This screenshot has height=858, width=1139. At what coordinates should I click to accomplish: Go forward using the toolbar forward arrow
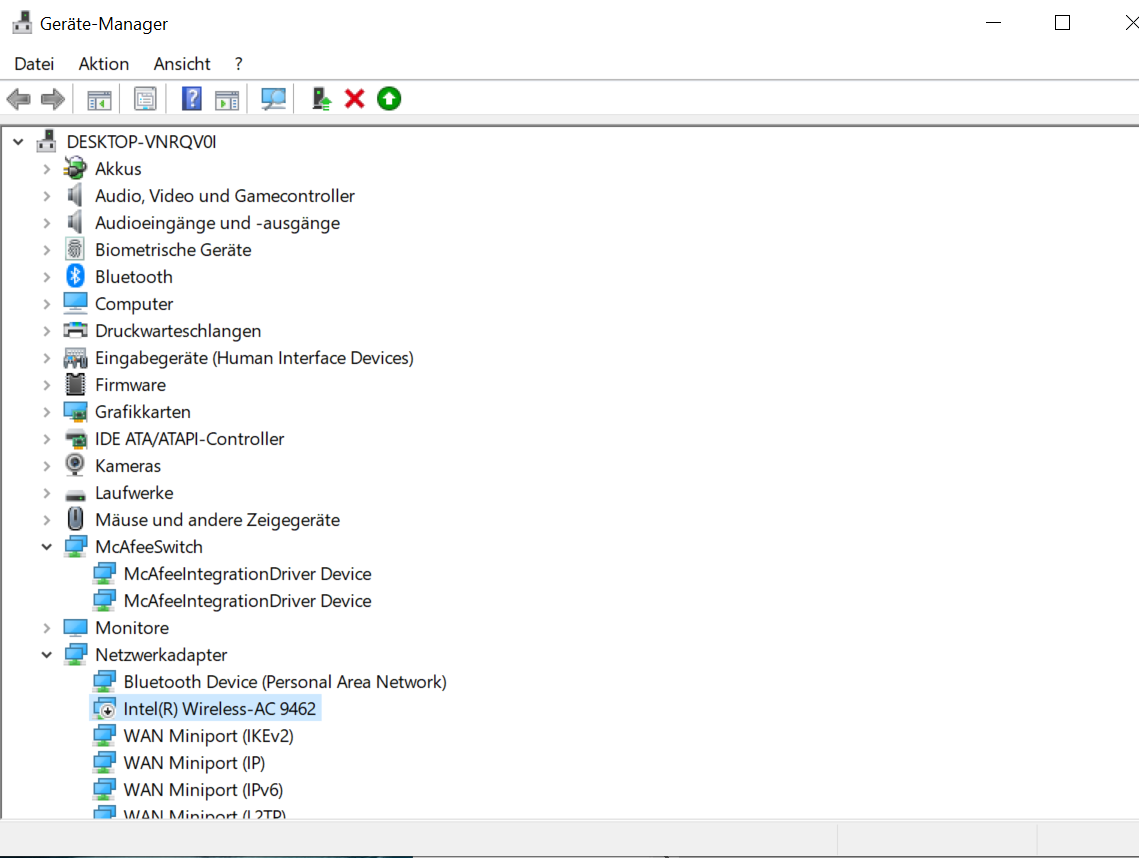tap(52, 99)
